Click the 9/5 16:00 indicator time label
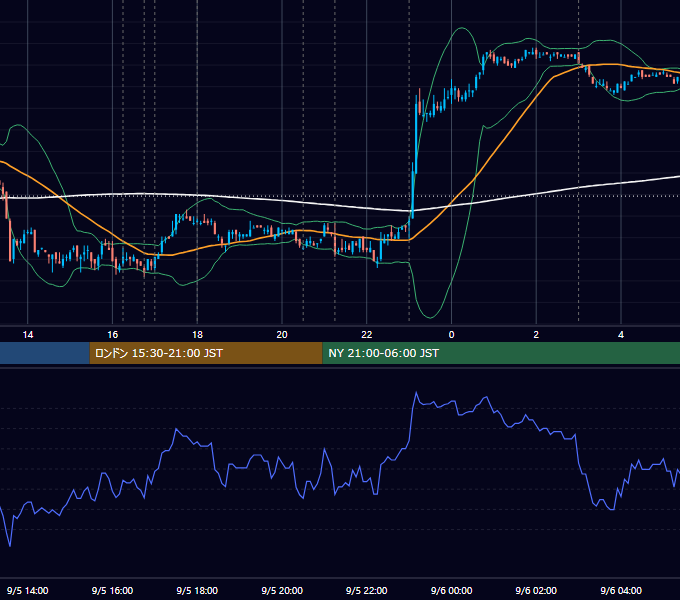 112,590
